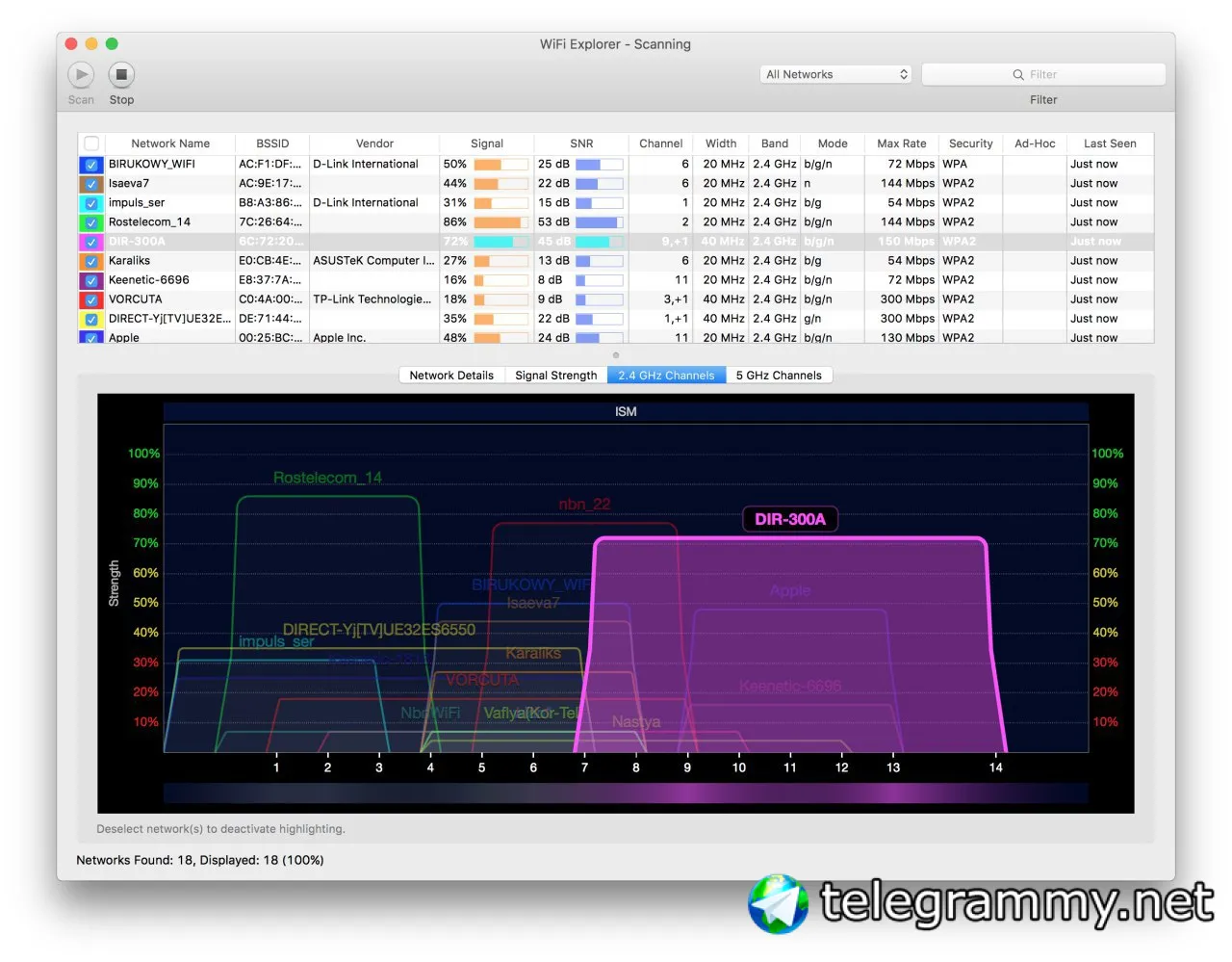Toggle the VORCUTA network checkbox
This screenshot has height=962, width=1232.
point(91,299)
